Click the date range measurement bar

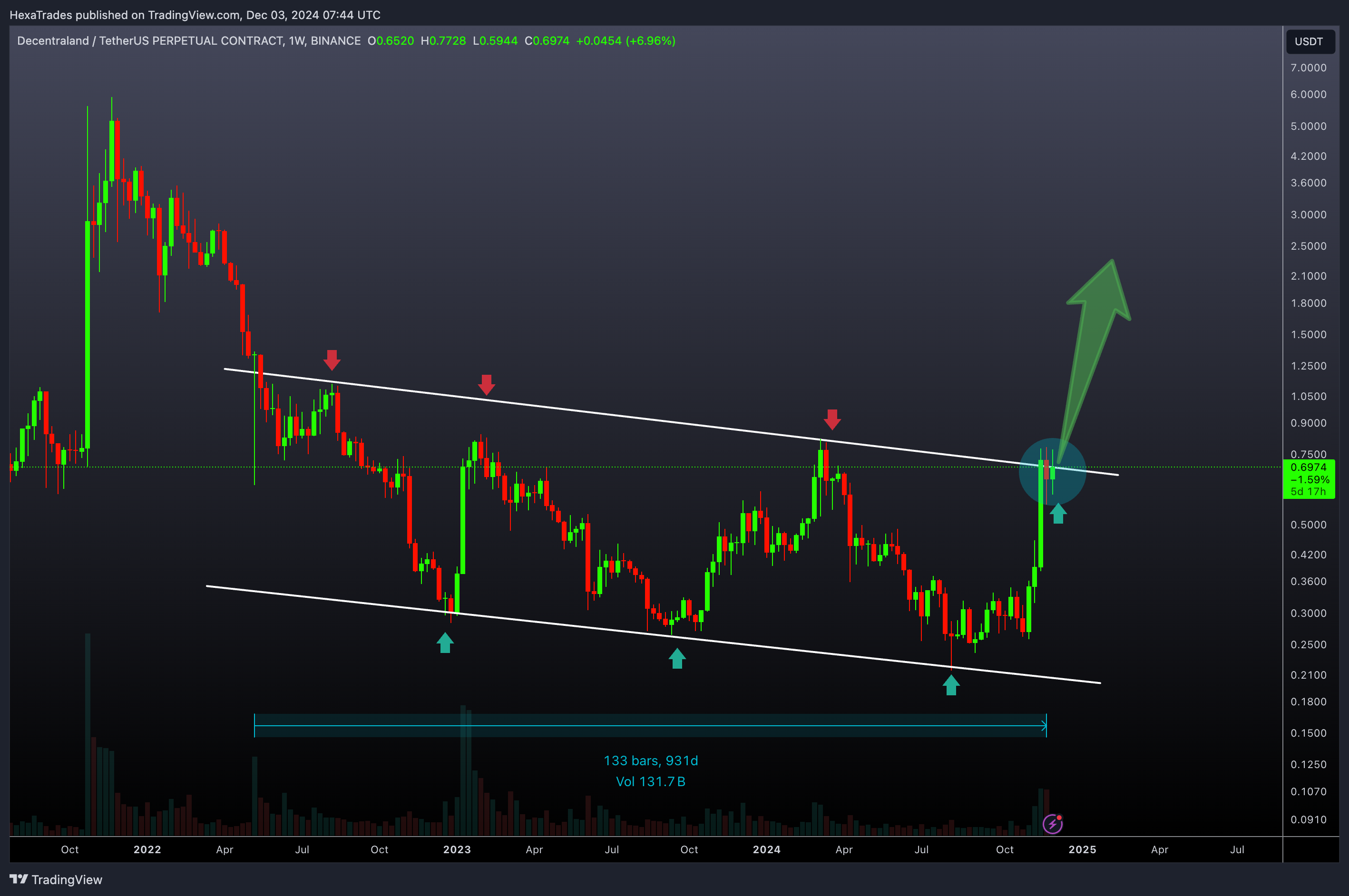pos(650,726)
